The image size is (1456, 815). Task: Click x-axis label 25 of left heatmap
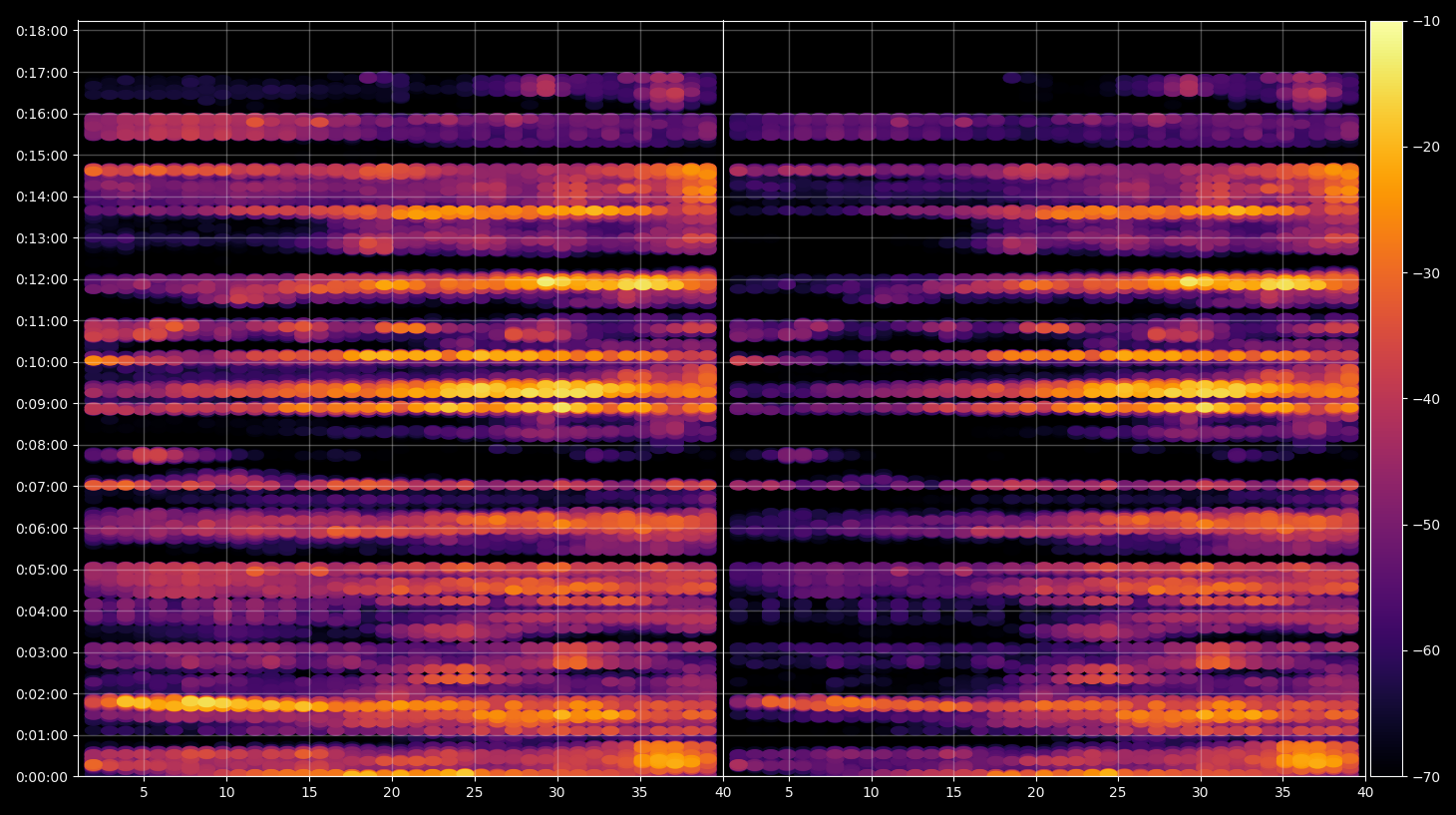click(474, 793)
